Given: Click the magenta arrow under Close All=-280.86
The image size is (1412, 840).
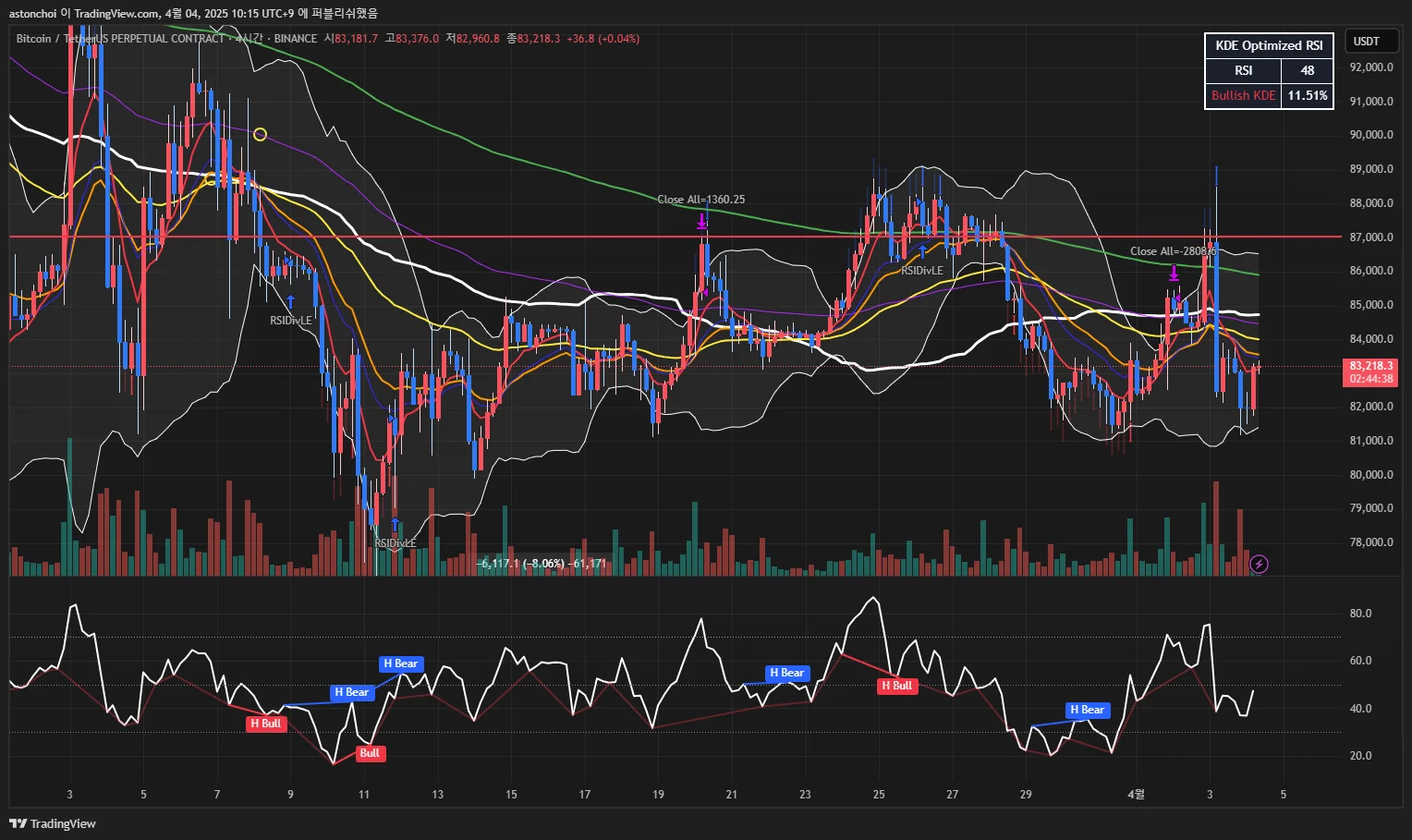Looking at the screenshot, I should tap(1174, 274).
